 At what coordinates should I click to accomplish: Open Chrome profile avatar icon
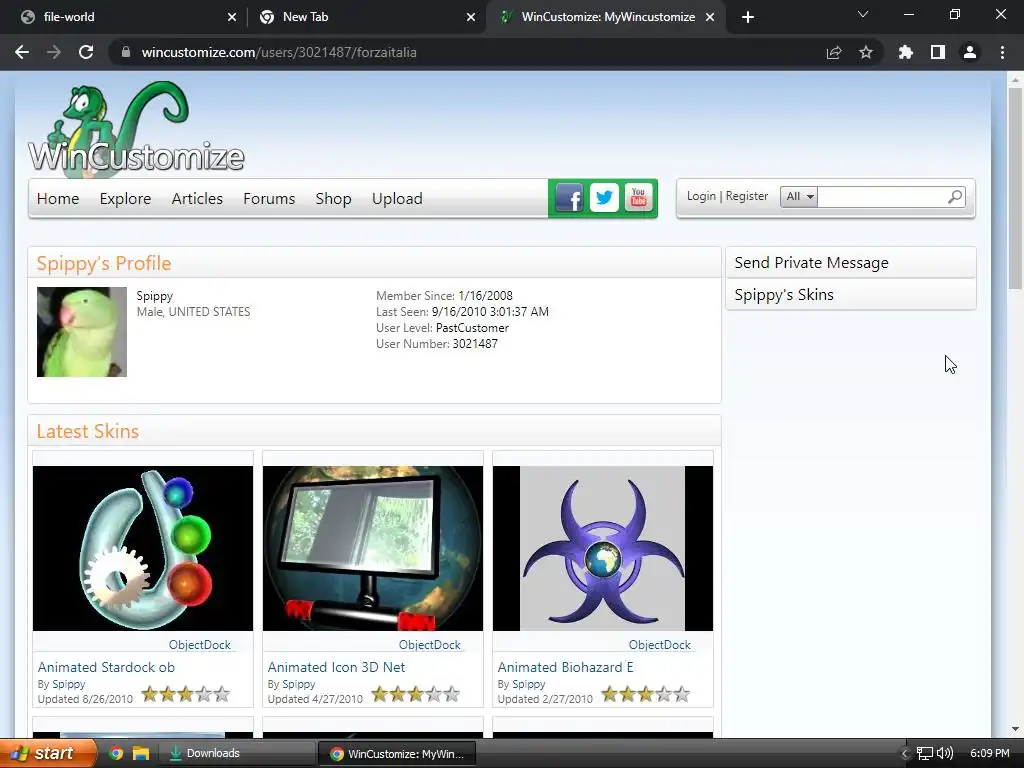pos(970,52)
